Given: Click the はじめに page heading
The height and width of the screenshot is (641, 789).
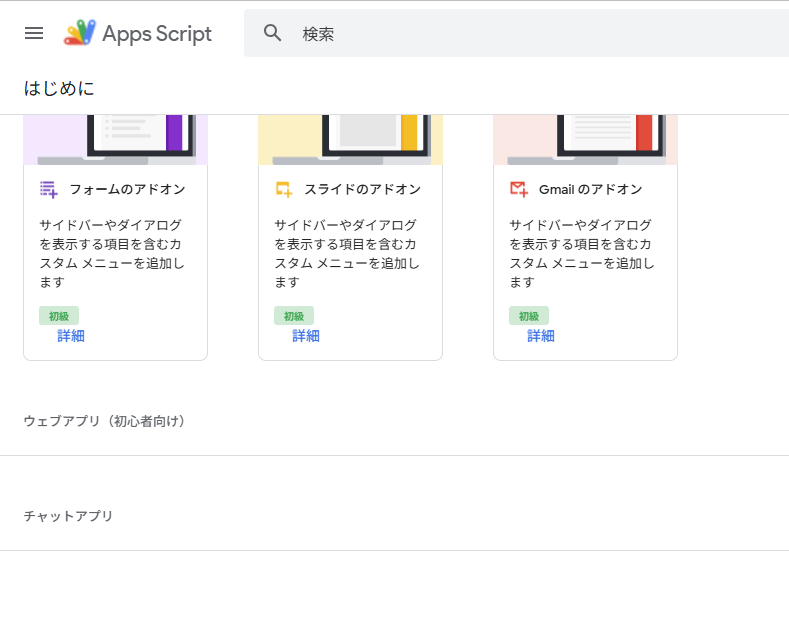Looking at the screenshot, I should [x=59, y=88].
